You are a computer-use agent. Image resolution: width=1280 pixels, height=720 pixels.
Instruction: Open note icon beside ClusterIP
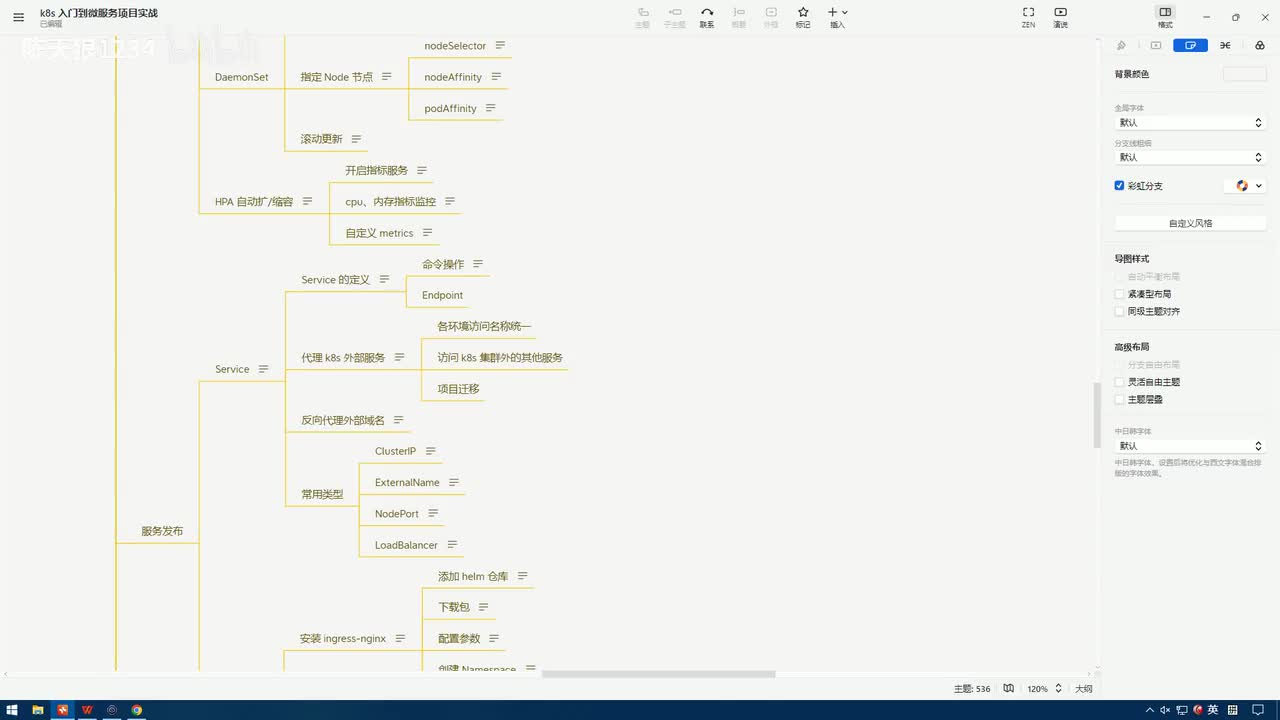430,451
